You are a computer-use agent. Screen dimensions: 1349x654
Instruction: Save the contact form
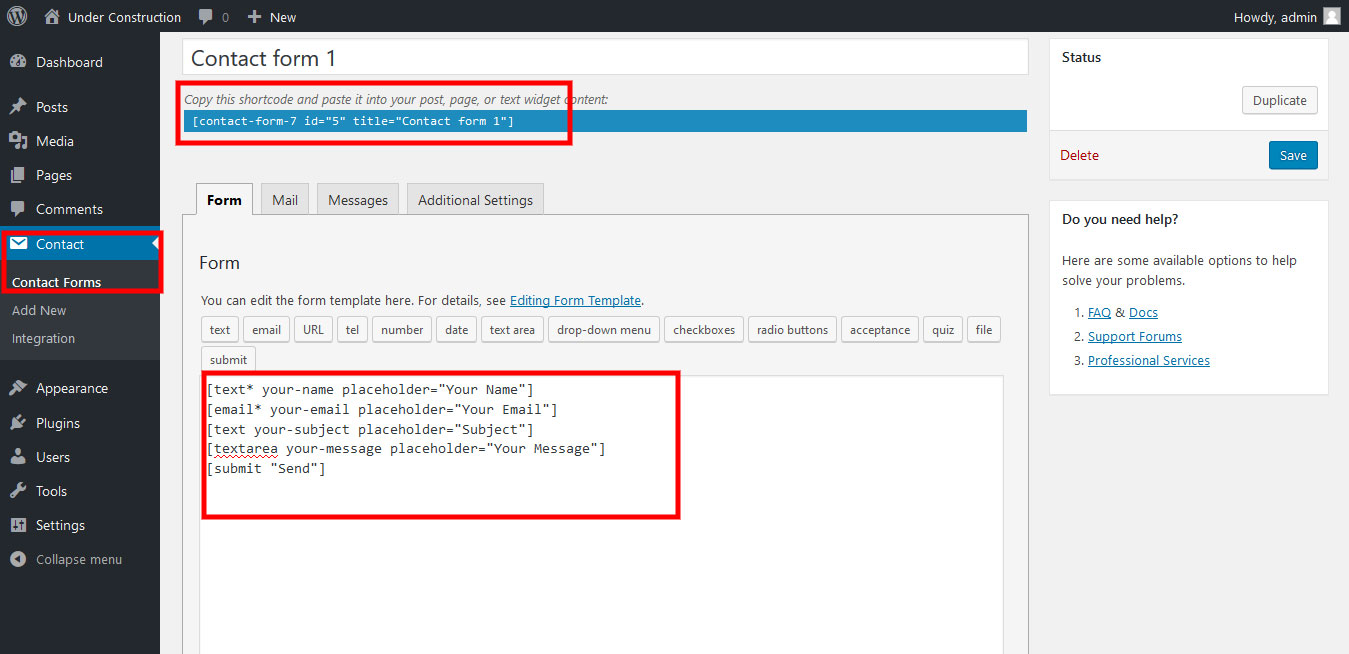pyautogui.click(x=1293, y=155)
